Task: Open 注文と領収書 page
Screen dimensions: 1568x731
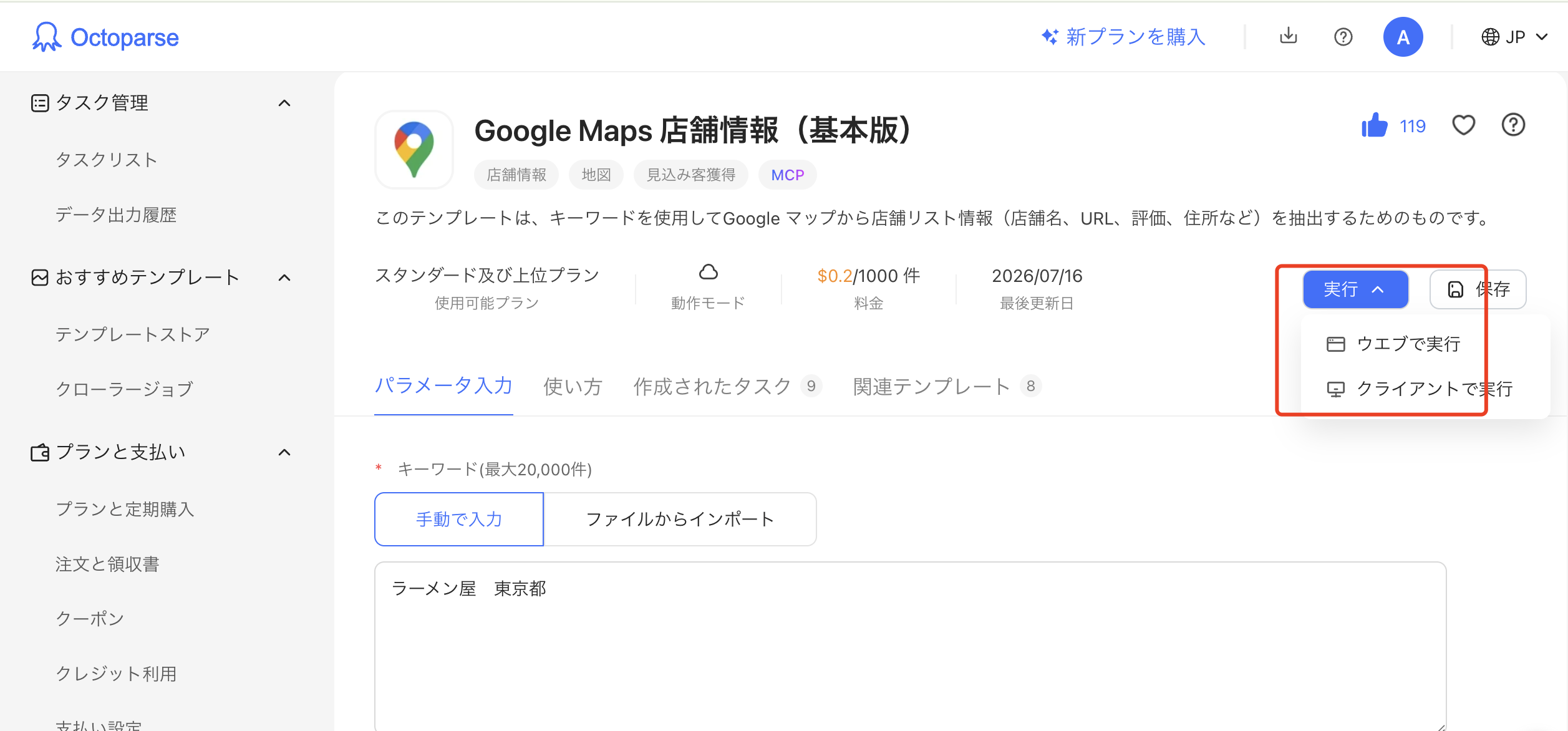Action: coord(107,564)
